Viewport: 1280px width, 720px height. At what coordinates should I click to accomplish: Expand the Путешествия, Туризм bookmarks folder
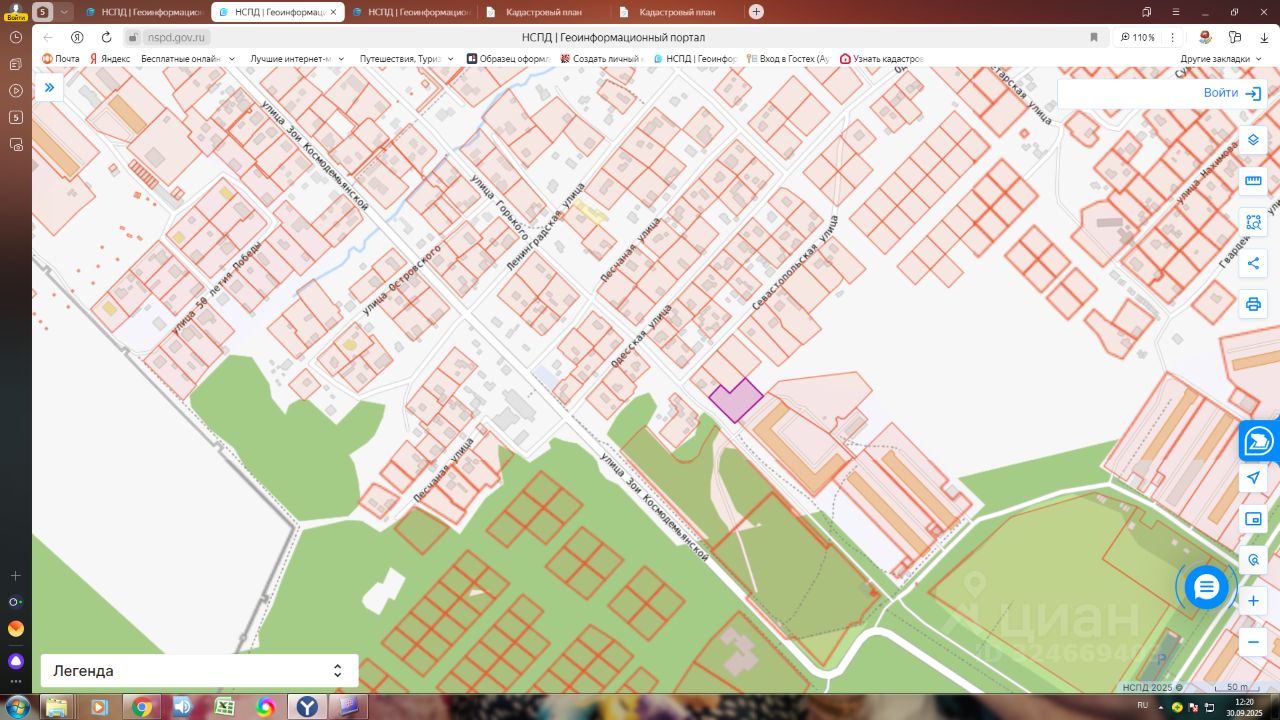(x=408, y=59)
